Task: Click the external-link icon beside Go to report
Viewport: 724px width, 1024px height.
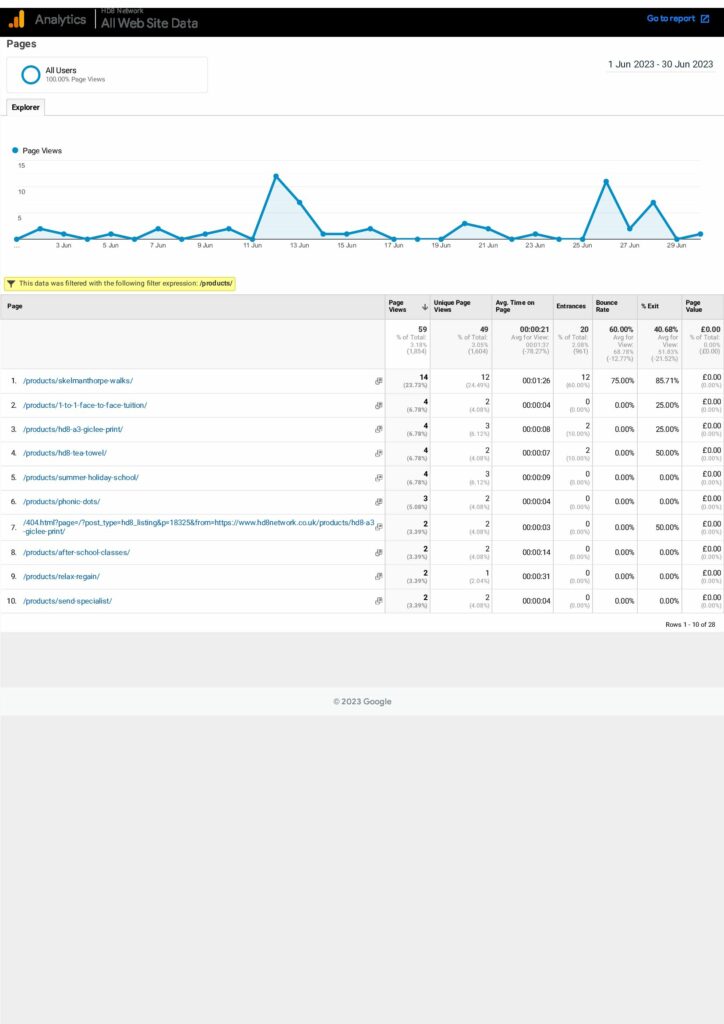Action: pos(705,19)
